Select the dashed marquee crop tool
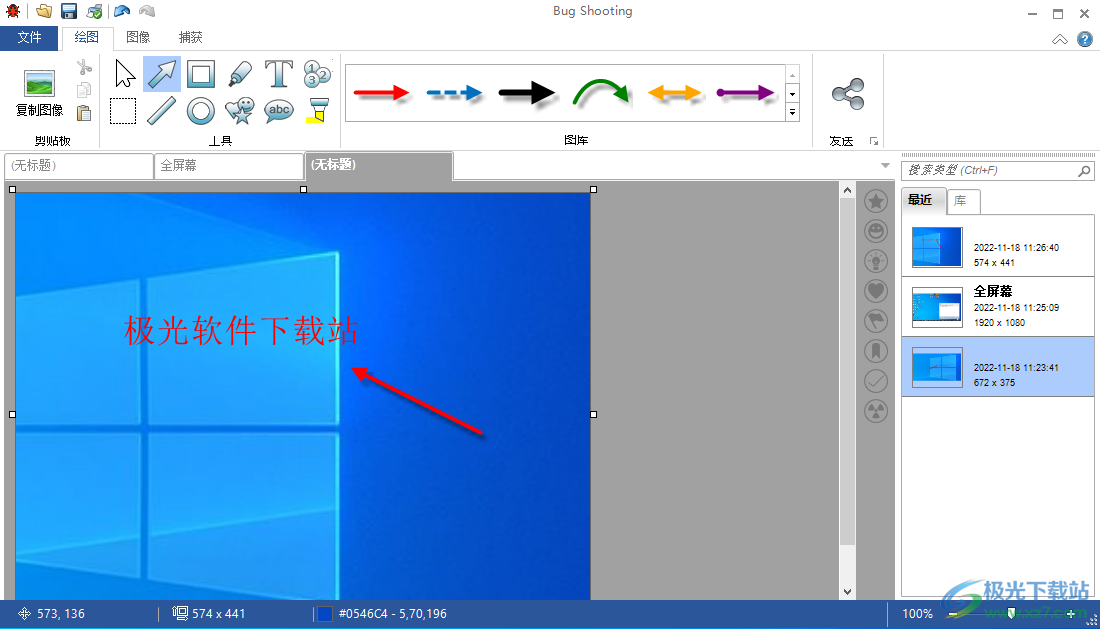The image size is (1100, 629). coord(123,111)
